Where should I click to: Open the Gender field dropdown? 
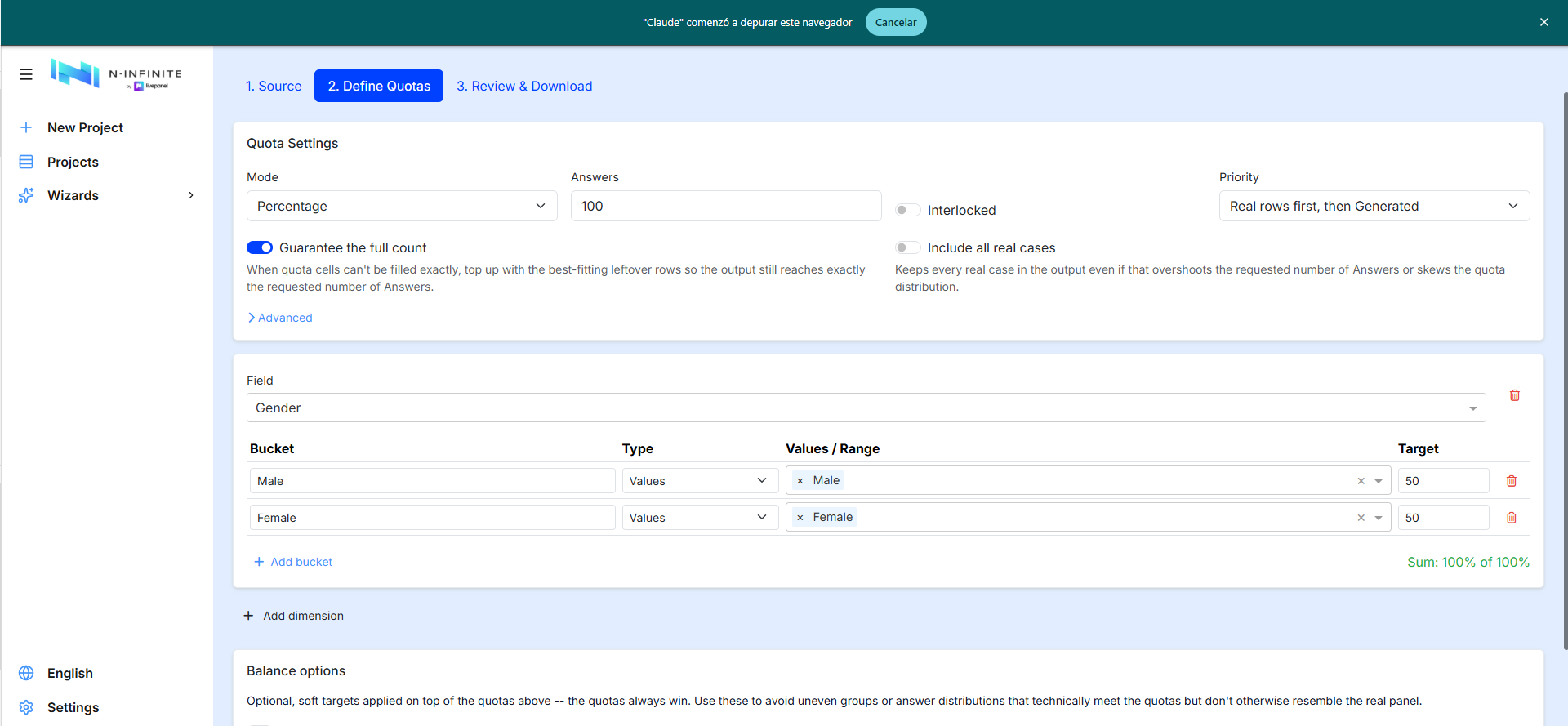pyautogui.click(x=866, y=408)
